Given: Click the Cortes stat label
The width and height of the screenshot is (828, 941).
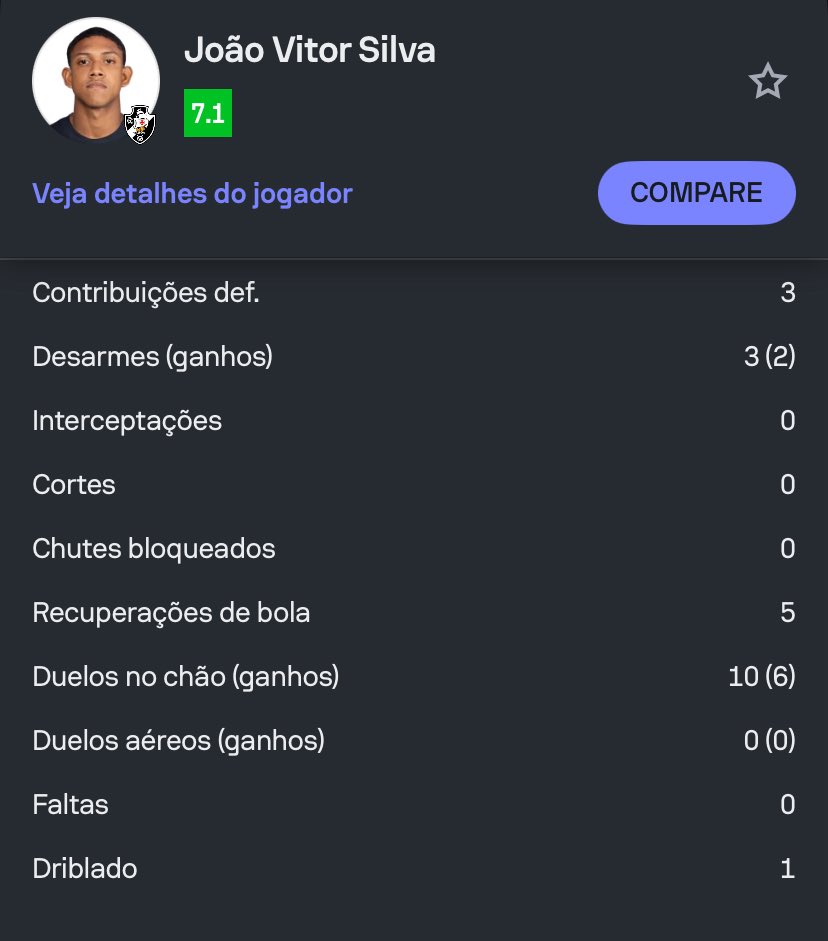Looking at the screenshot, I should [74, 485].
